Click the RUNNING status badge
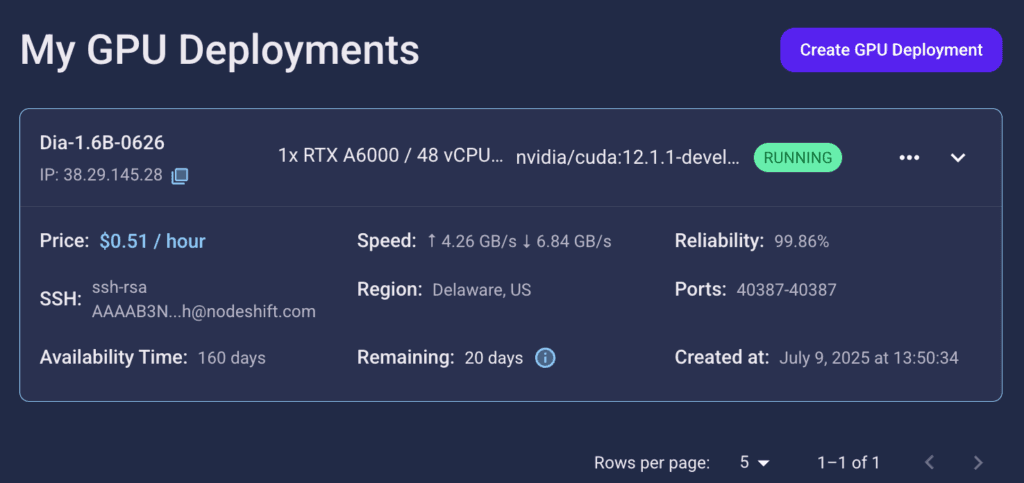Viewport: 1024px width, 483px height. click(x=797, y=157)
